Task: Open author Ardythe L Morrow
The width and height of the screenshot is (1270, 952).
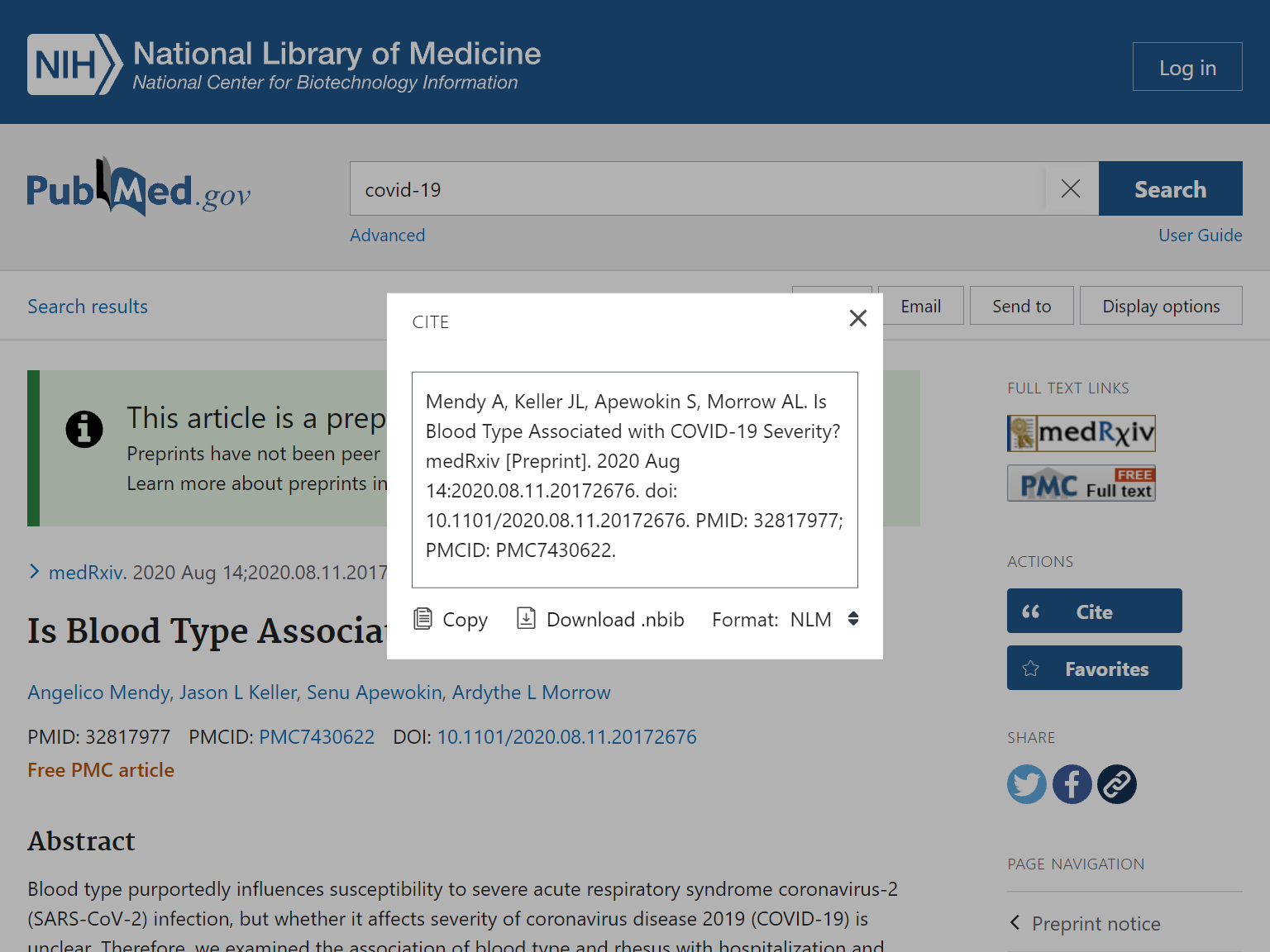Action: pos(531,693)
